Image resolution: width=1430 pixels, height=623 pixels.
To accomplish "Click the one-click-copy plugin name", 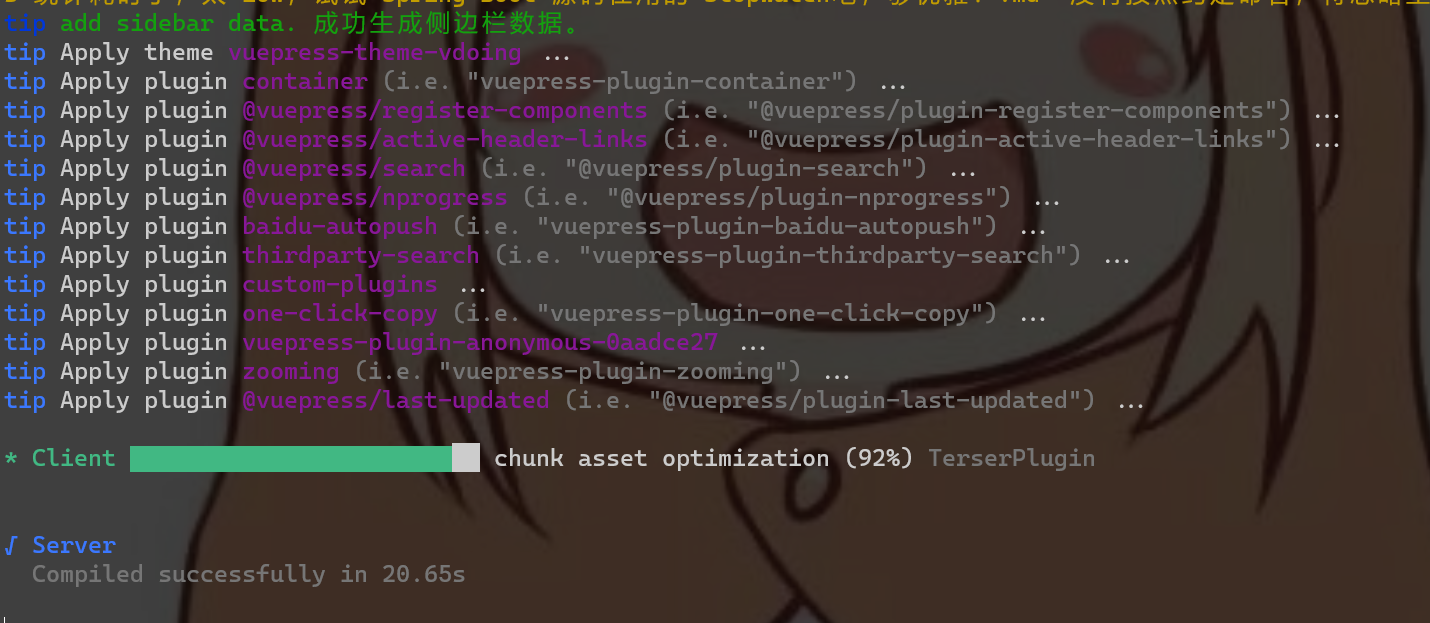I will pos(340,314).
